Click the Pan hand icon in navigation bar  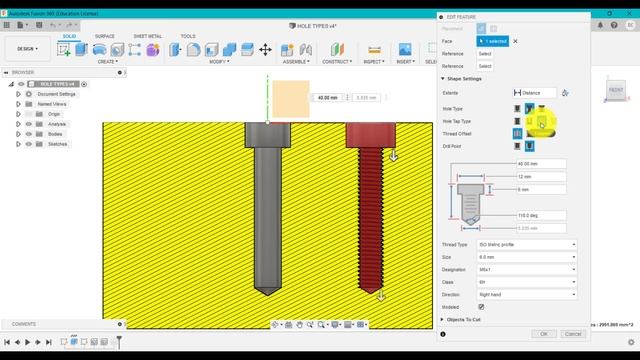(x=300, y=324)
